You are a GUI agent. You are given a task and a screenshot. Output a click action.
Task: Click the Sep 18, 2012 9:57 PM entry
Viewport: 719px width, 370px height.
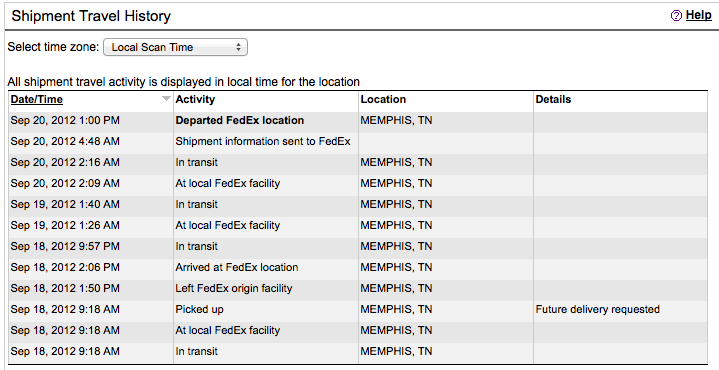click(65, 247)
